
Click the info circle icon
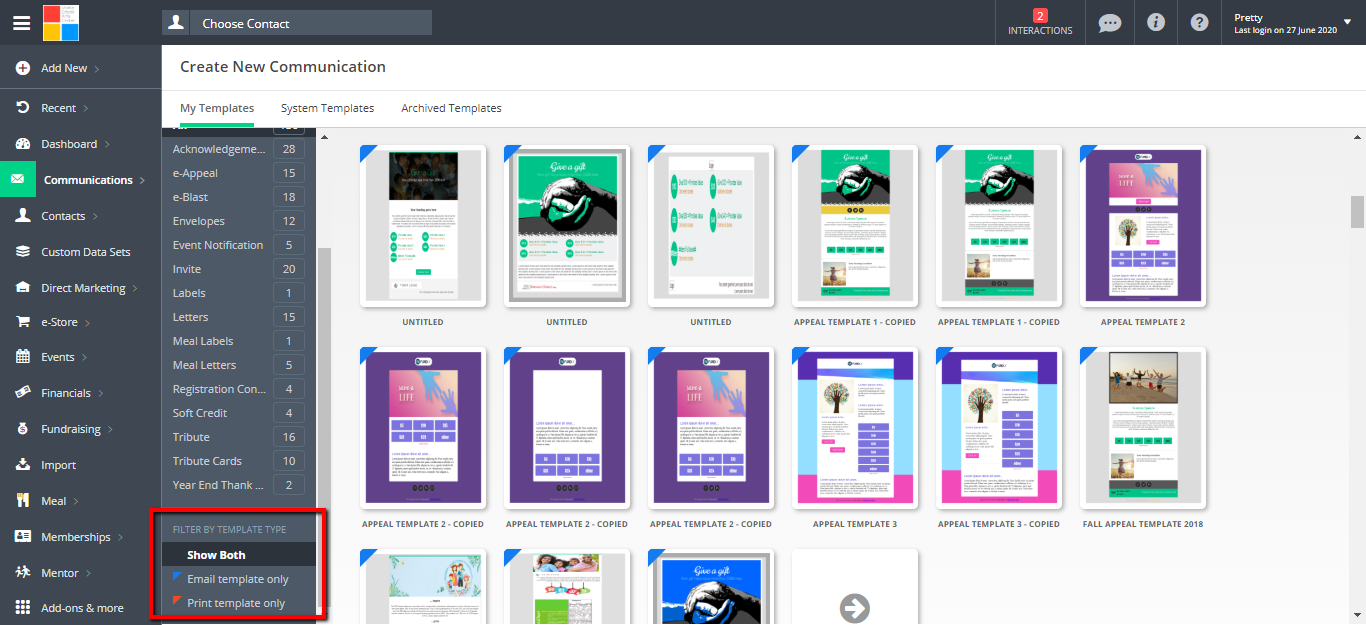click(x=1156, y=22)
